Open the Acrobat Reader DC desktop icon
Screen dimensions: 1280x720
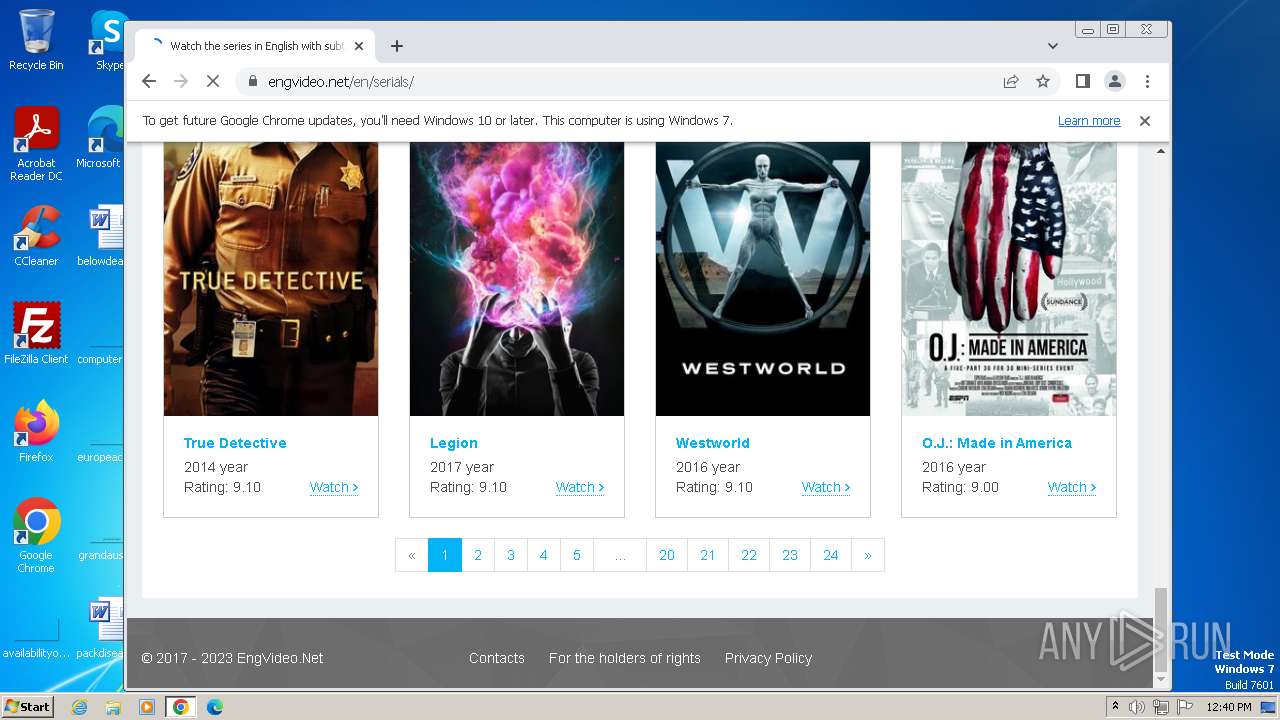[x=36, y=145]
